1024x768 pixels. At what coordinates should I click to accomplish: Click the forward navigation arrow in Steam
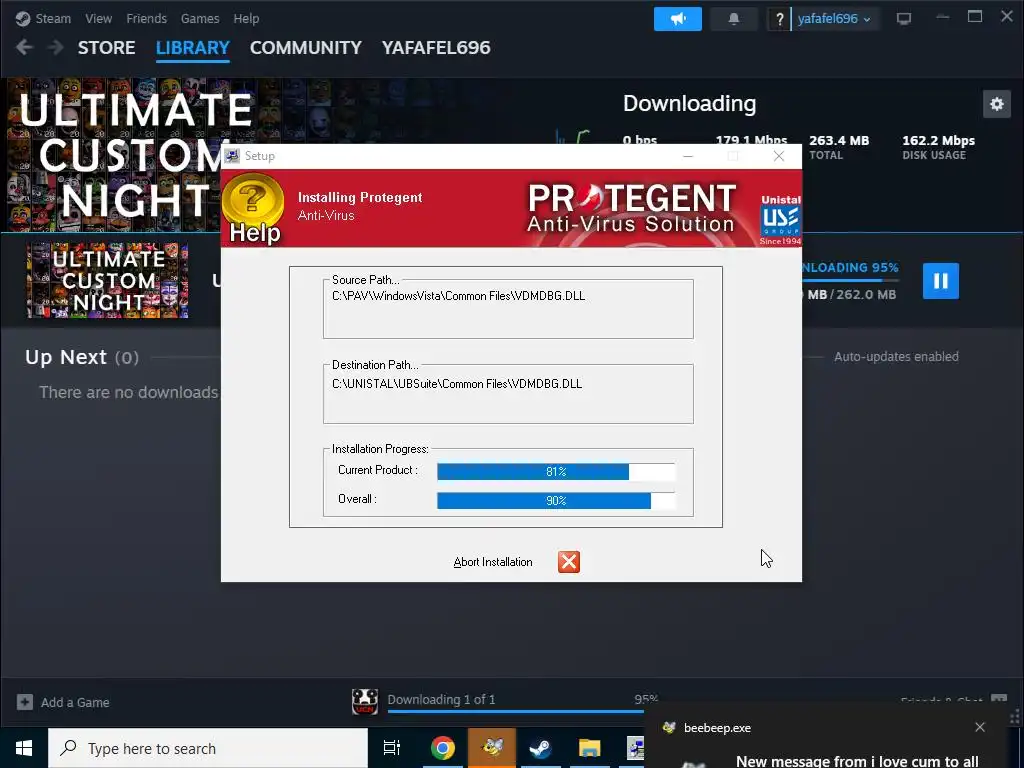(56, 47)
